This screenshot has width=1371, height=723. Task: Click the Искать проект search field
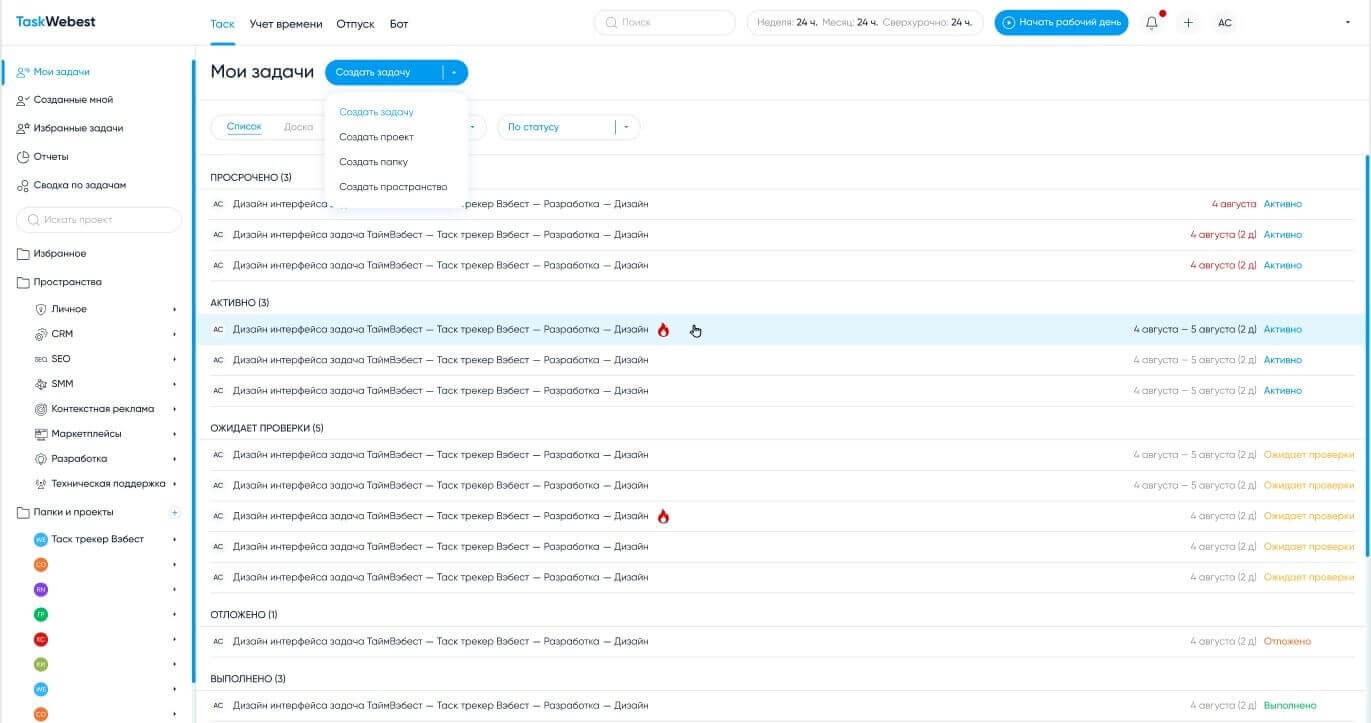click(x=100, y=220)
